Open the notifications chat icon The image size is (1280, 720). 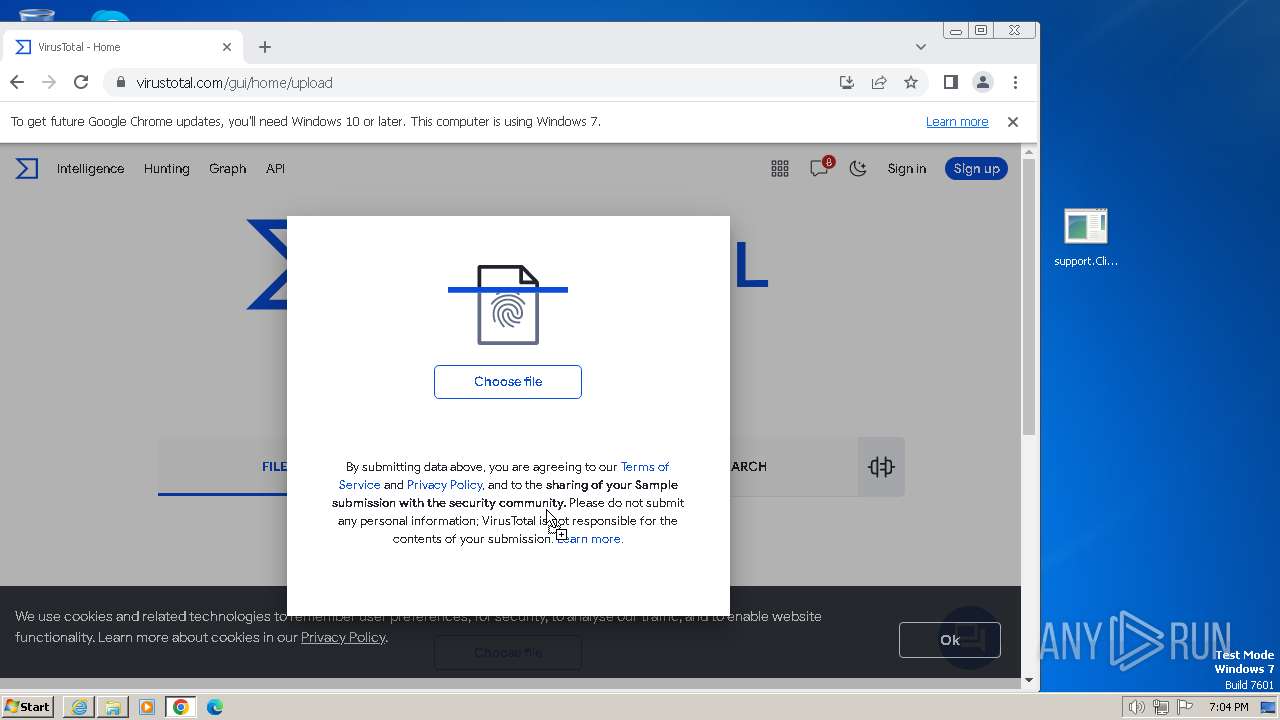819,169
